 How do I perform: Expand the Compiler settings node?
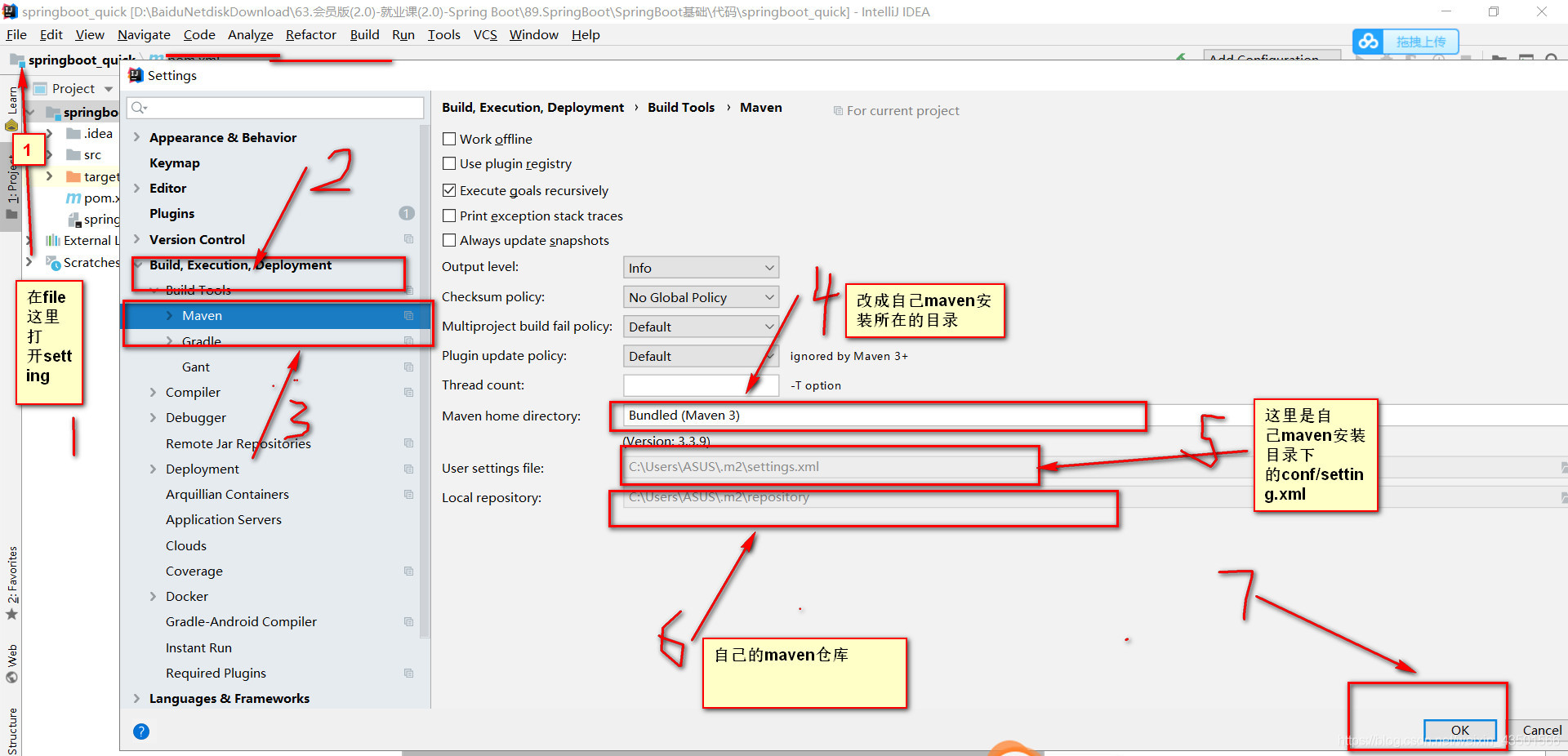tap(153, 393)
